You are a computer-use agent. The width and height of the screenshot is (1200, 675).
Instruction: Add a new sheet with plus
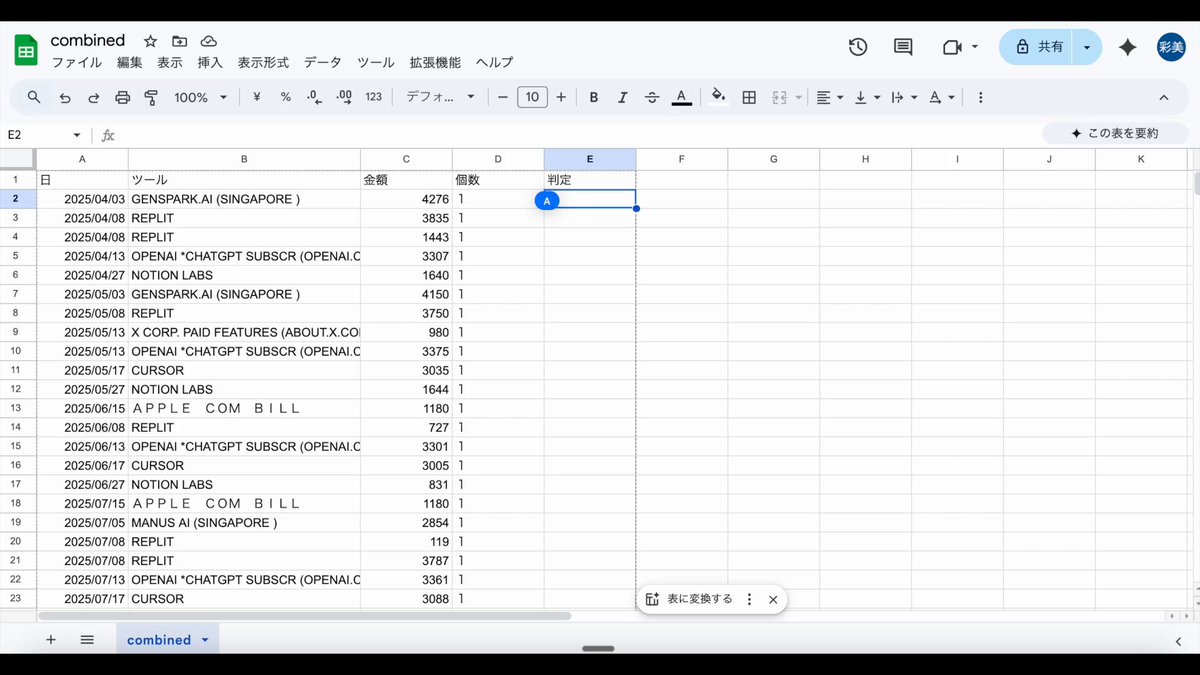[51, 639]
